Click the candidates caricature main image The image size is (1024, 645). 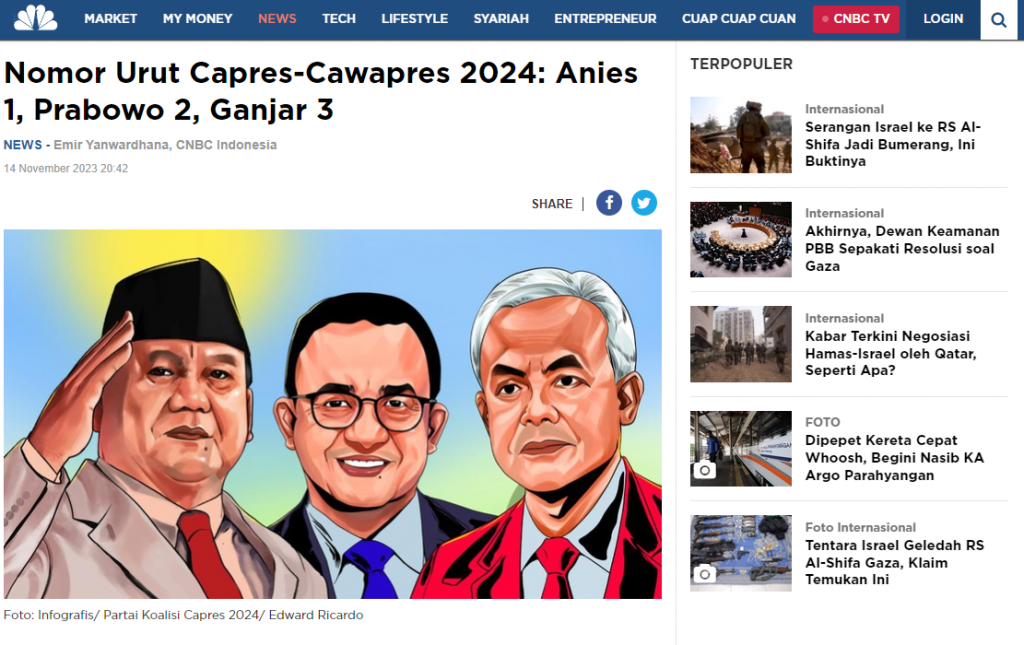coord(332,414)
